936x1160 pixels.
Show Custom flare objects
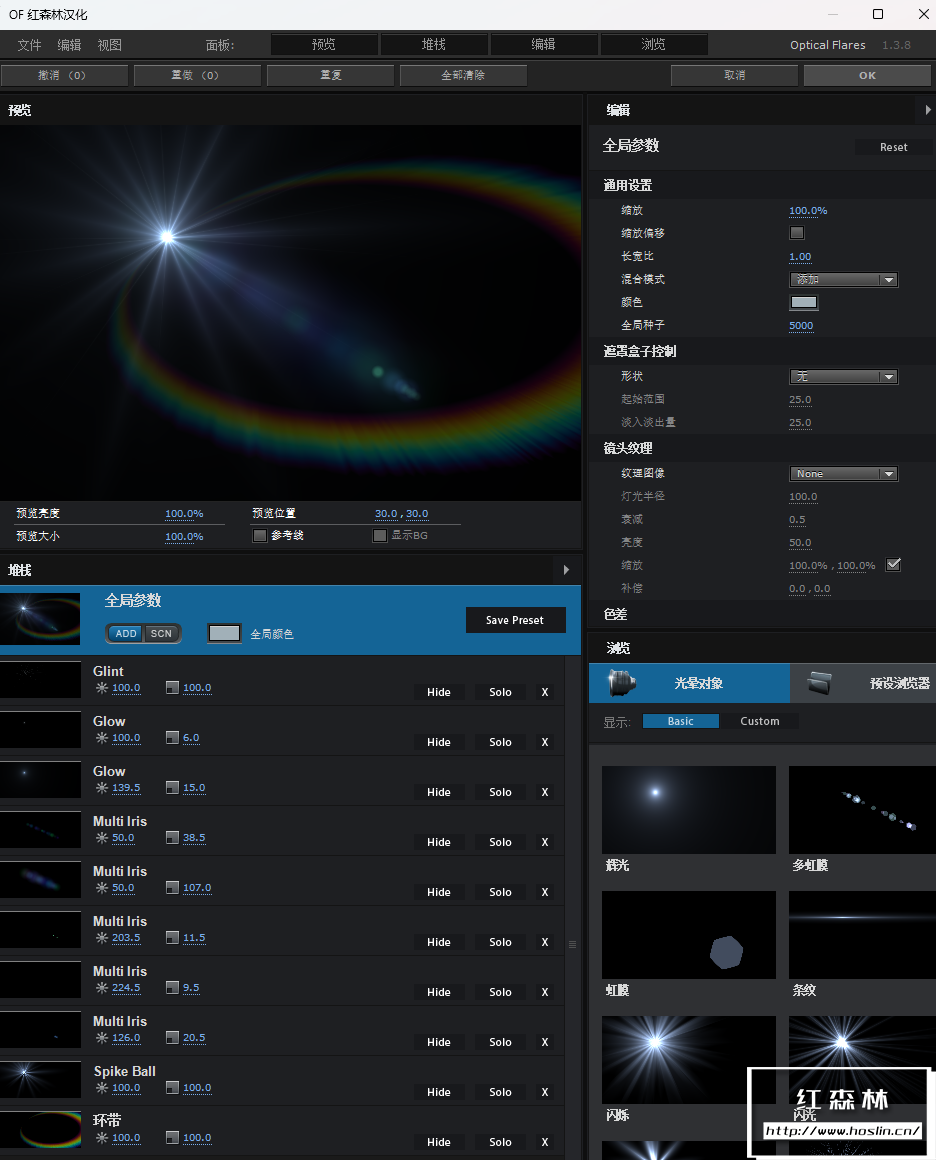(760, 721)
